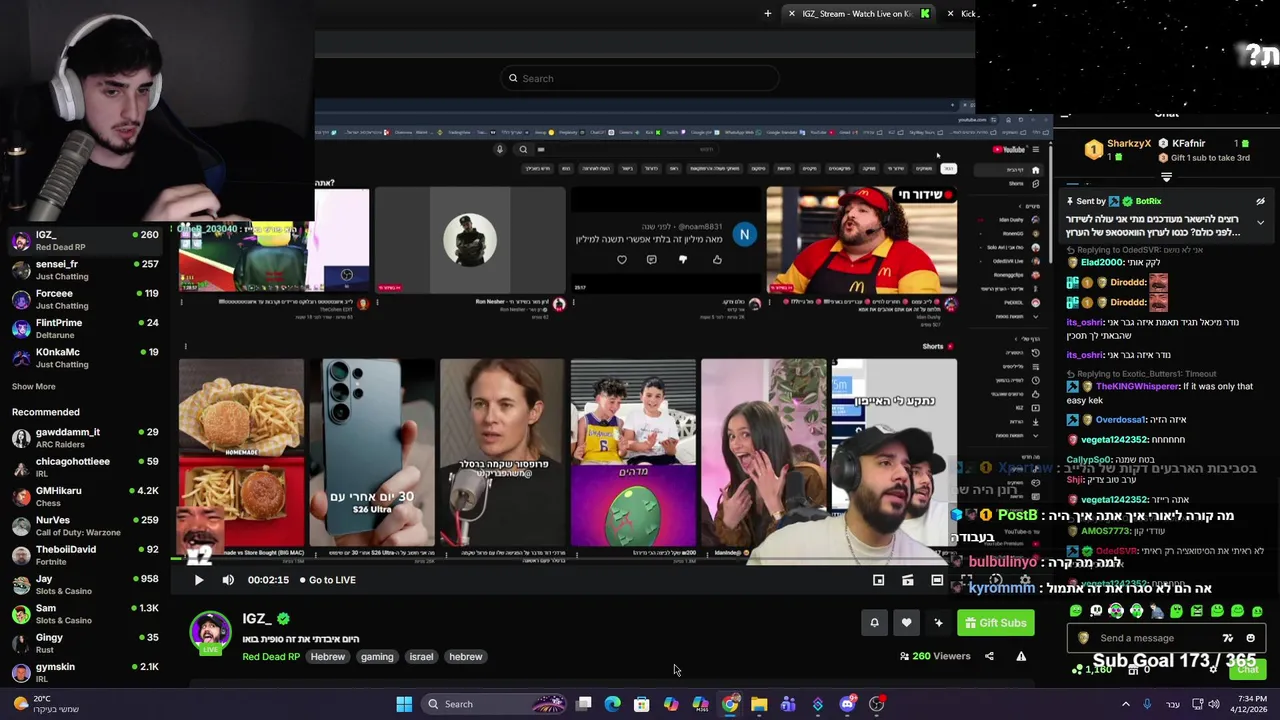Viewport: 1280px width, 720px height.
Task: Open the Windows Start menu
Action: 404,704
